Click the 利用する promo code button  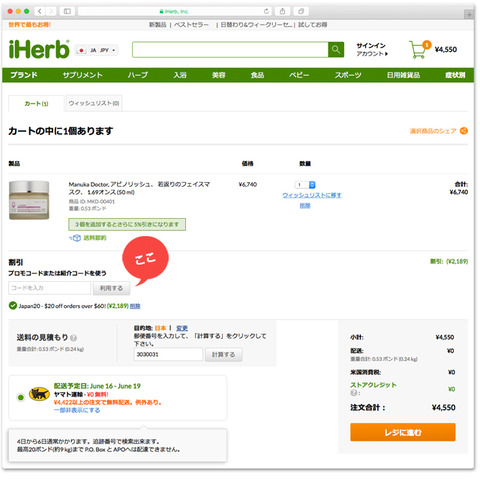click(x=111, y=288)
